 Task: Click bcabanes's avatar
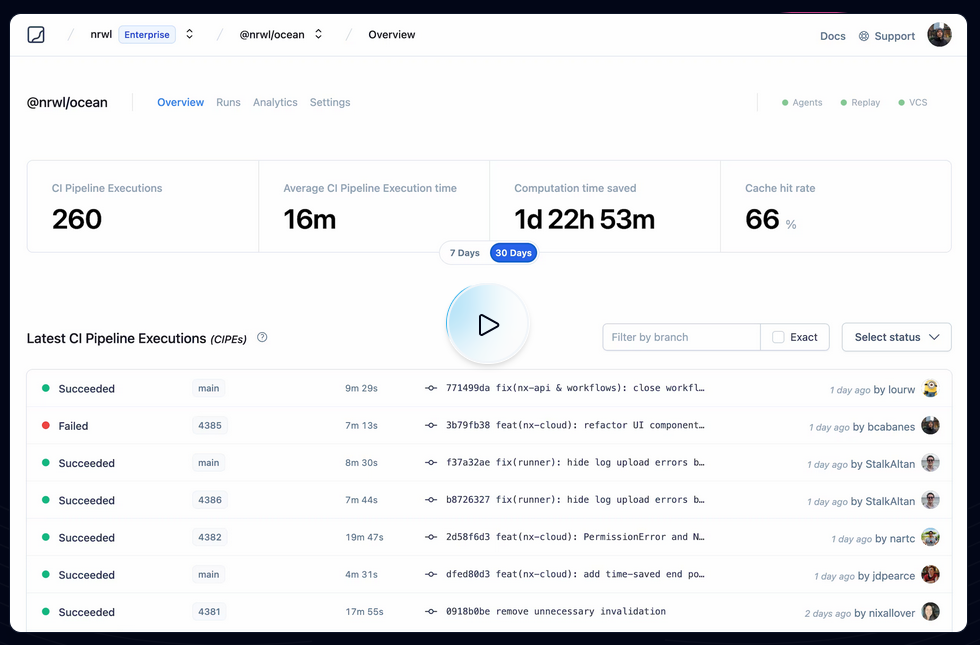(931, 426)
